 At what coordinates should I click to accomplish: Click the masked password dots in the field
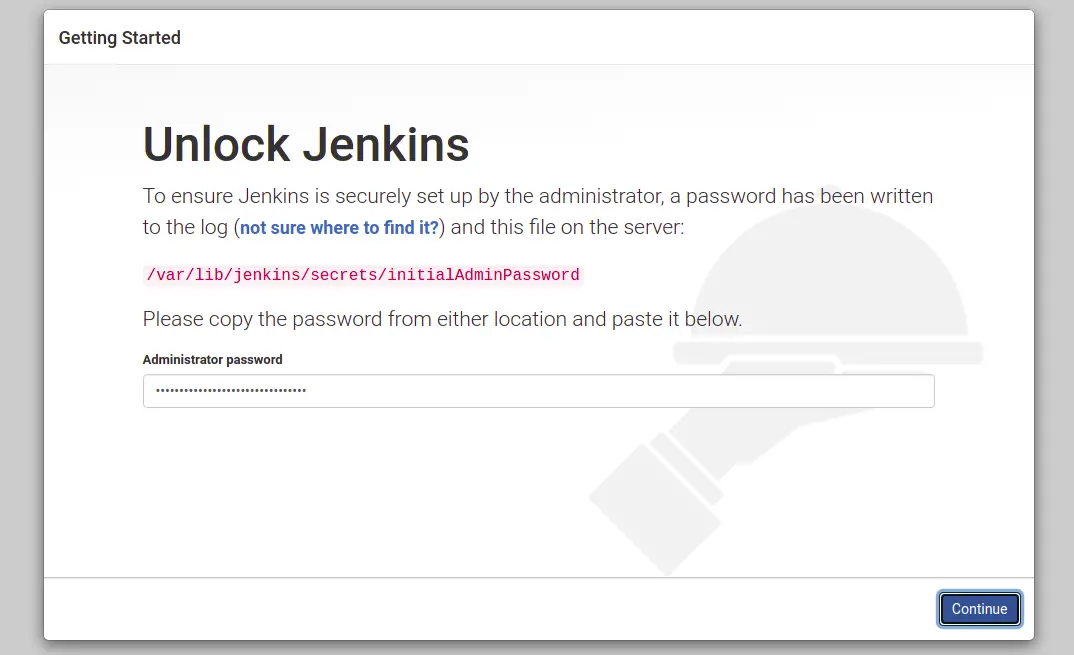(231, 391)
